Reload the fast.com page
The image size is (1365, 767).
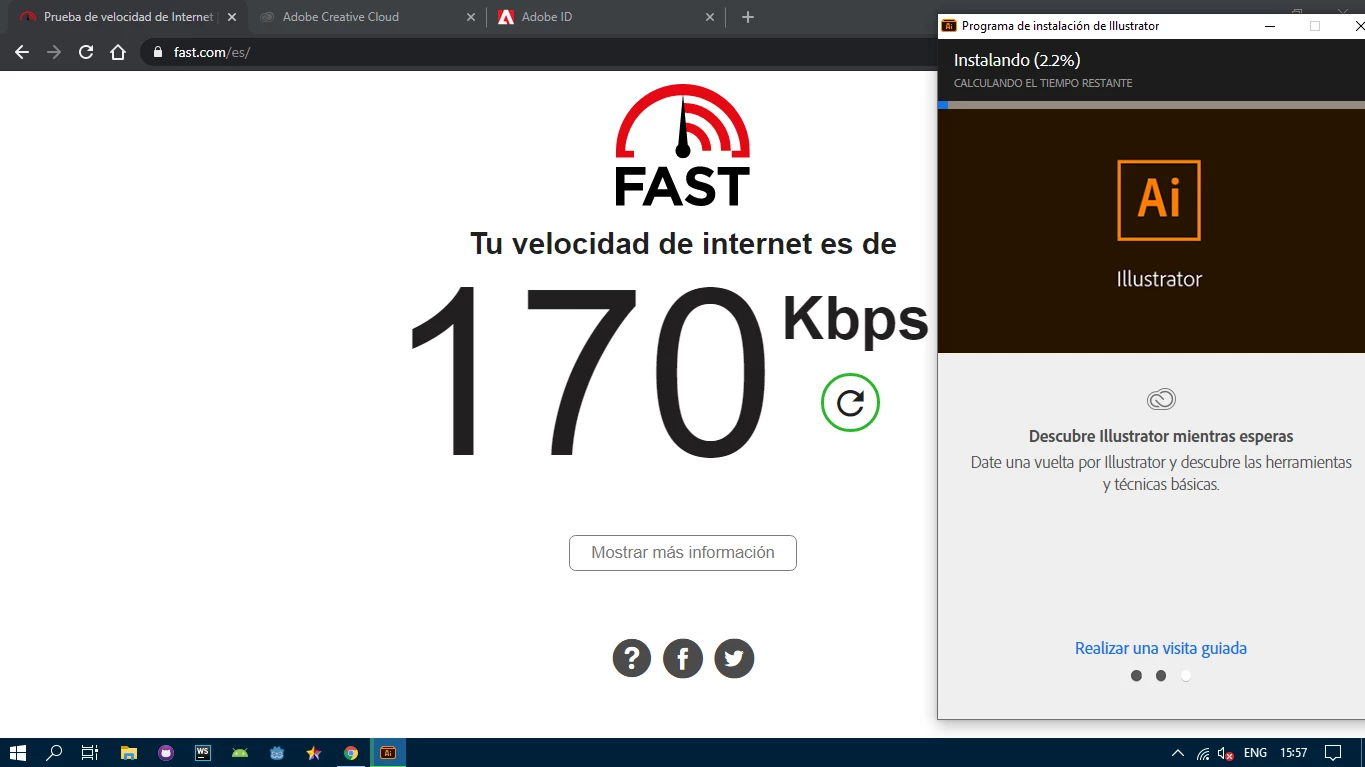click(86, 52)
